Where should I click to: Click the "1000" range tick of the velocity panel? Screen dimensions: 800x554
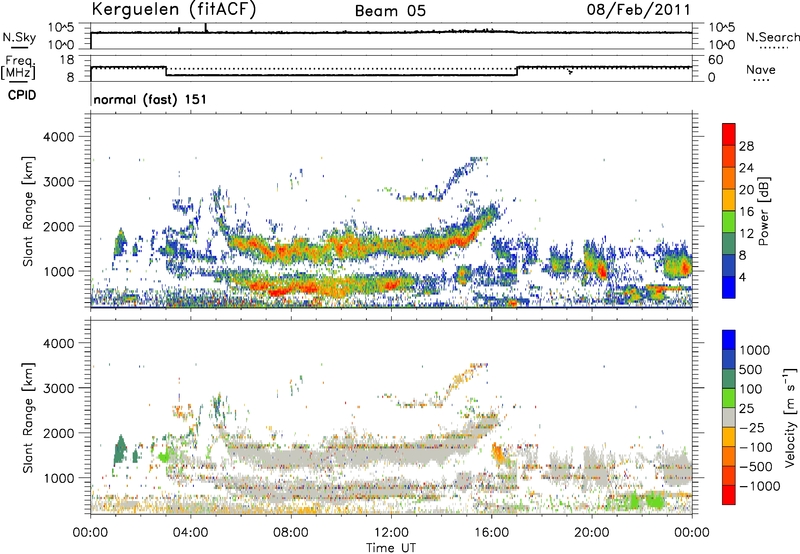point(59,478)
